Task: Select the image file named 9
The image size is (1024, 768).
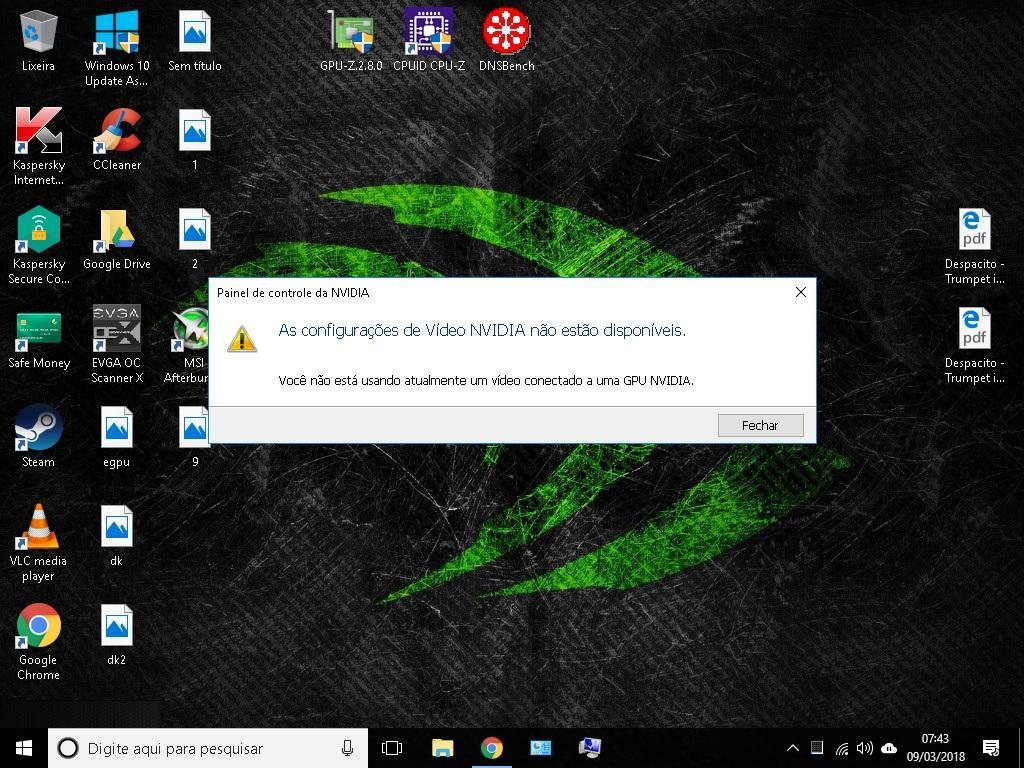Action: tap(195, 436)
